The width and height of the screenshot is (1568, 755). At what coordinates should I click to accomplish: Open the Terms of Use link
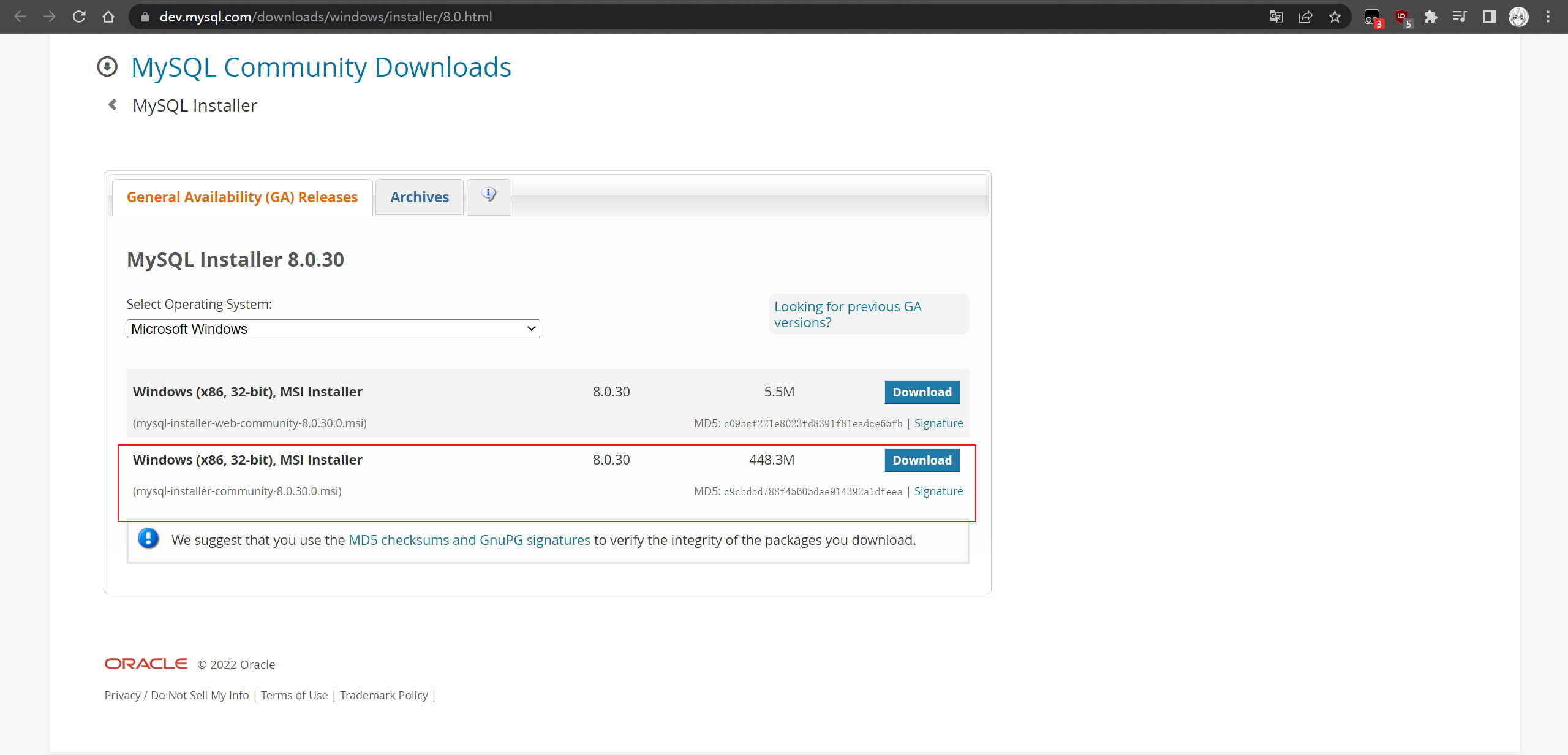294,695
